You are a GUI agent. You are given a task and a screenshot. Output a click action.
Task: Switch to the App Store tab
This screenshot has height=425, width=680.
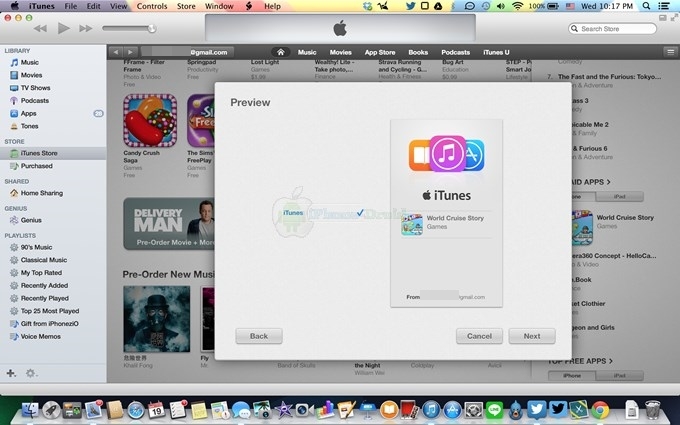click(x=379, y=52)
